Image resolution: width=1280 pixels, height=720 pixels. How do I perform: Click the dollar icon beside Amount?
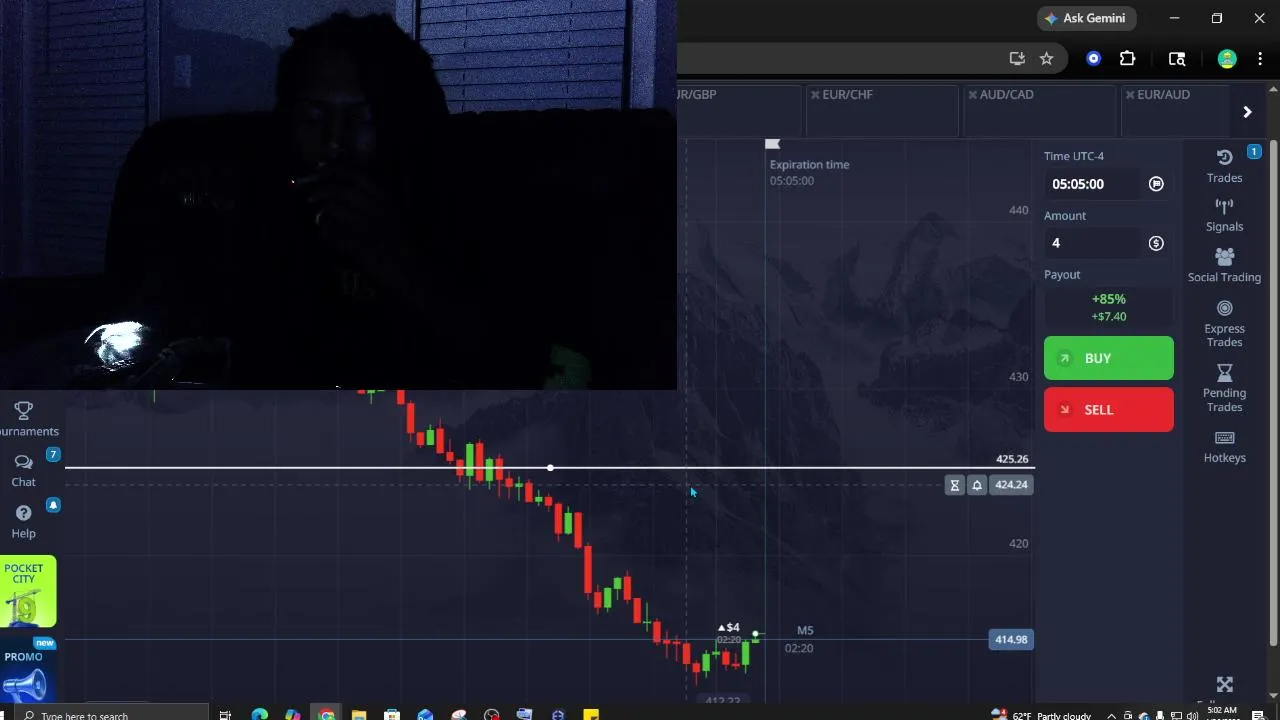[x=1156, y=243]
